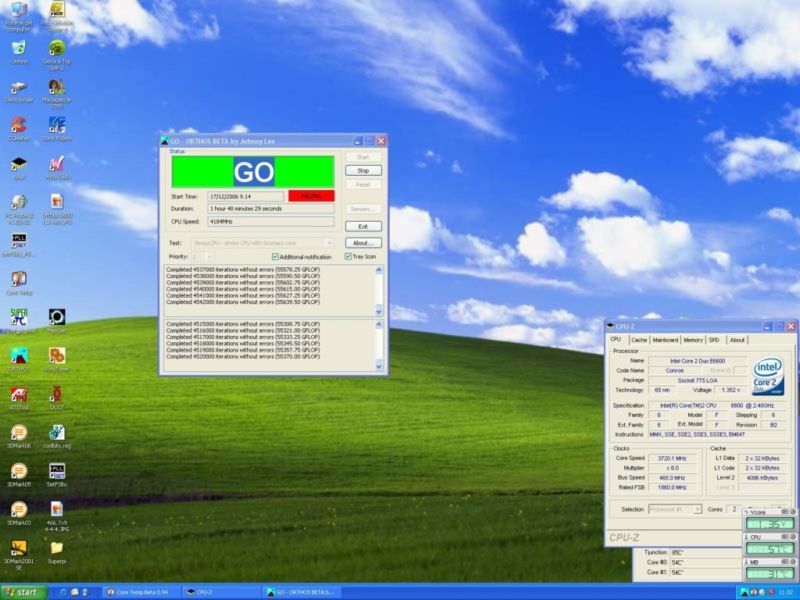Image resolution: width=800 pixels, height=600 pixels.
Task: Switch to the Memory tab in CPU-Z
Action: pyautogui.click(x=693, y=340)
